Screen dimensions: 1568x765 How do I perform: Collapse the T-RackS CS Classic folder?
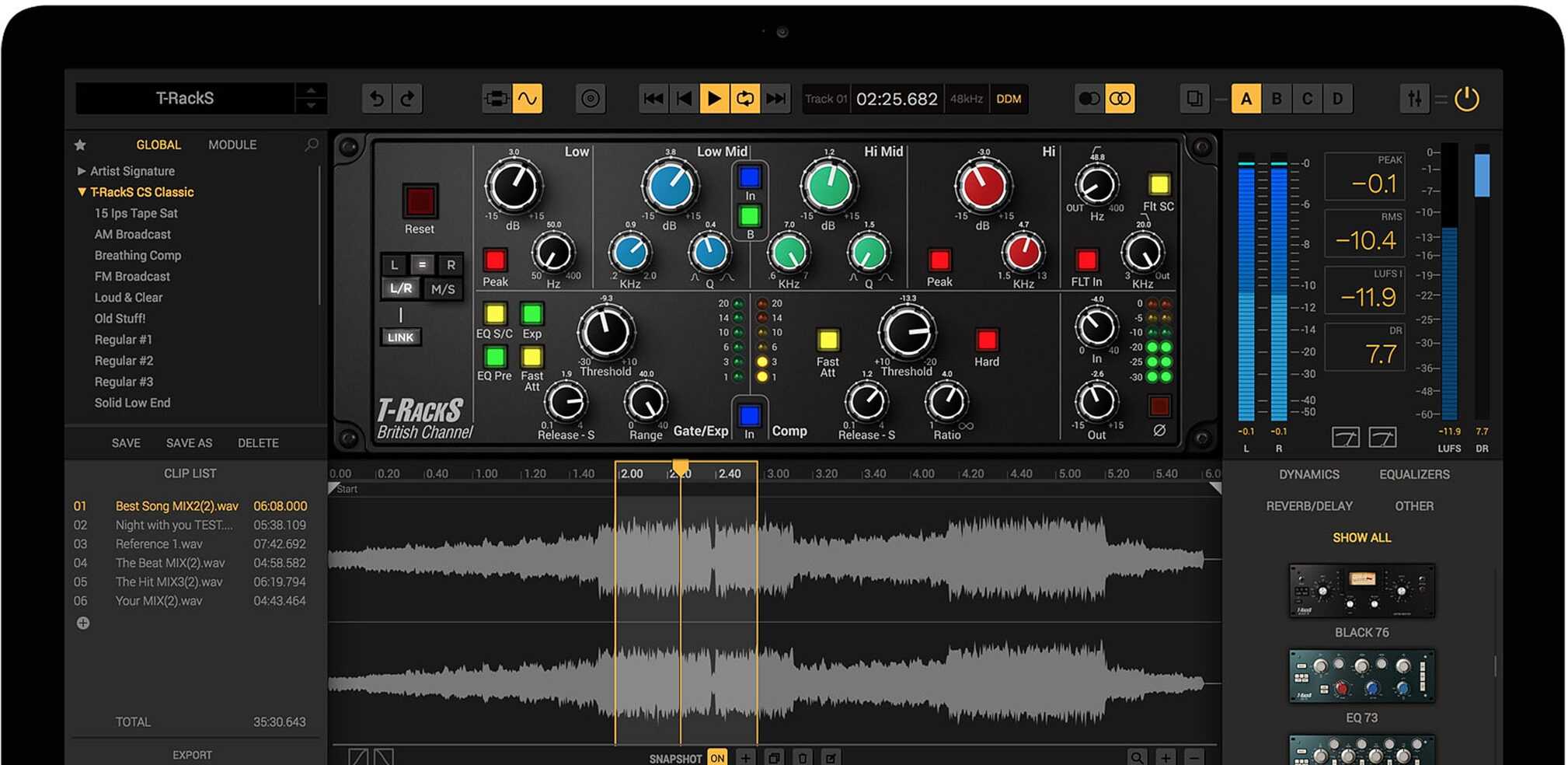[x=135, y=192]
